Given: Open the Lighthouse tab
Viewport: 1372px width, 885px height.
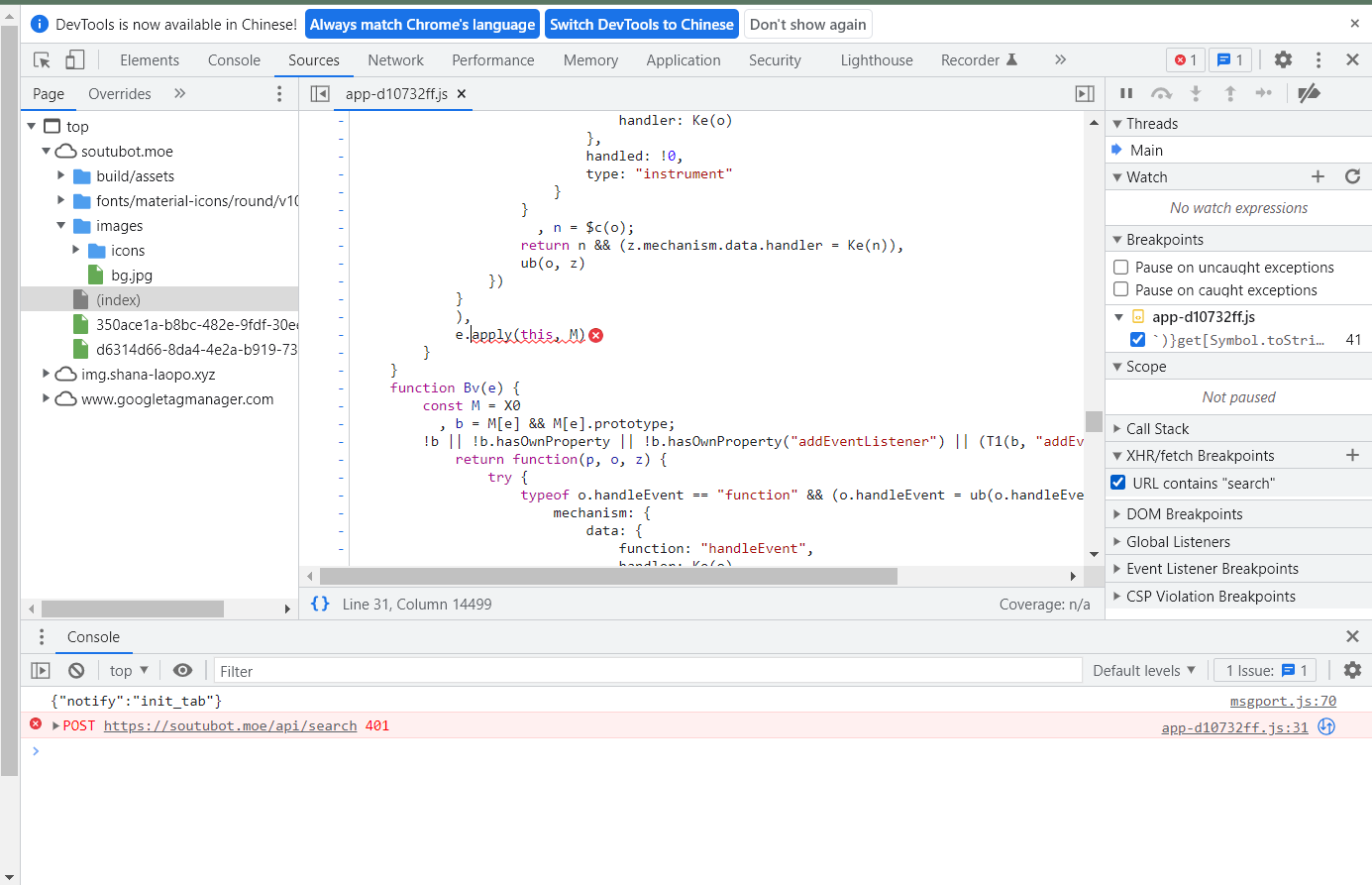Looking at the screenshot, I should tap(877, 60).
